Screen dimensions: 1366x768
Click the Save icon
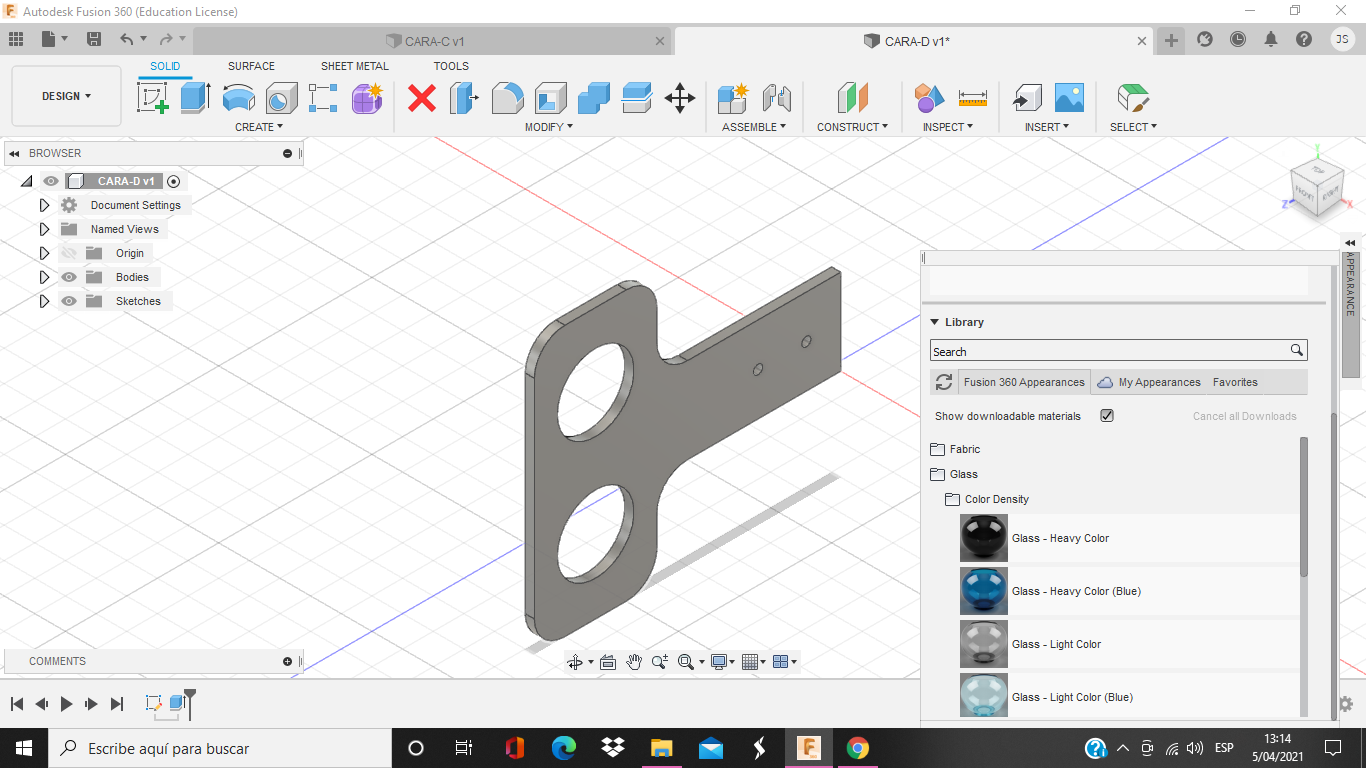[94, 39]
